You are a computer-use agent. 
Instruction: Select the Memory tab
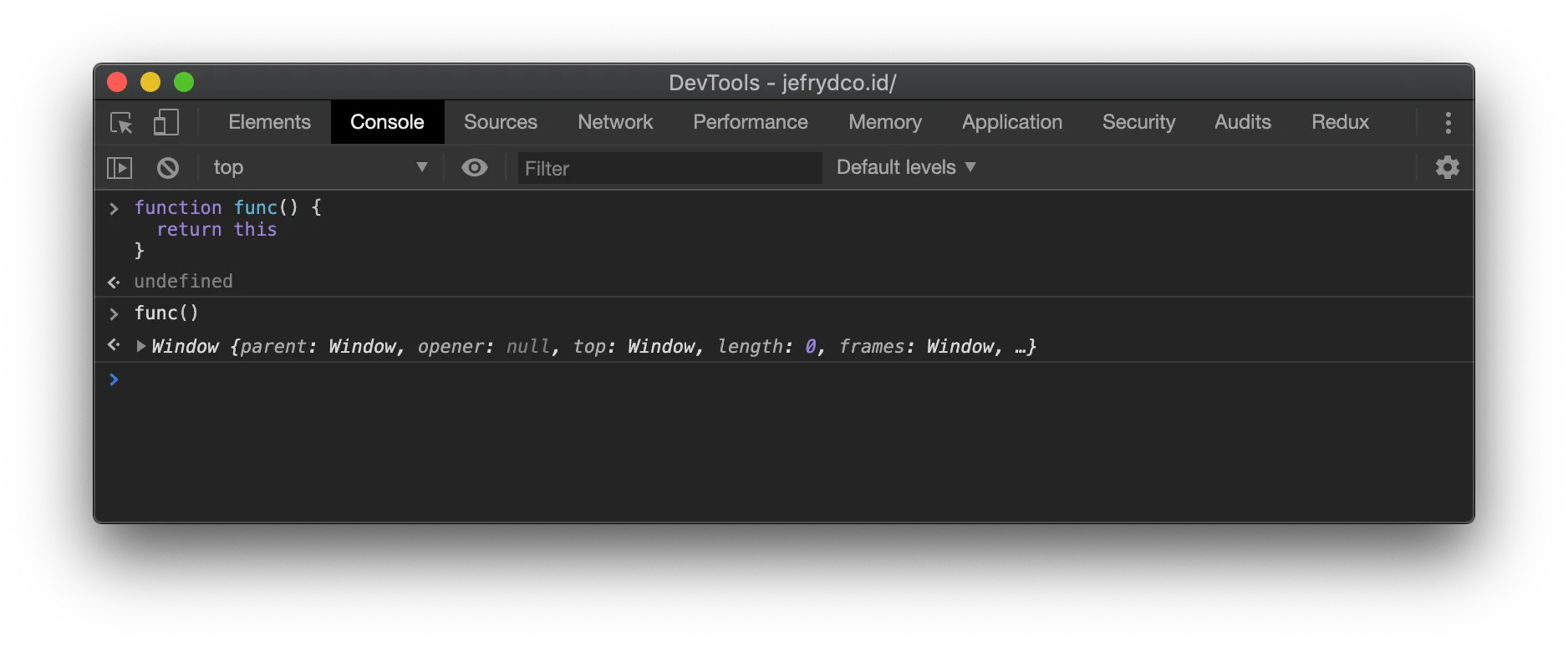(x=884, y=122)
